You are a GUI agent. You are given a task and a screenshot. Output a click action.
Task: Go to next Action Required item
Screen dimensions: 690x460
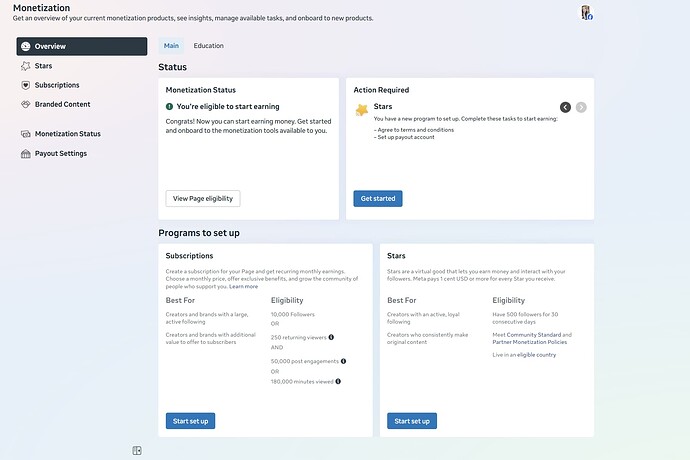[581, 107]
